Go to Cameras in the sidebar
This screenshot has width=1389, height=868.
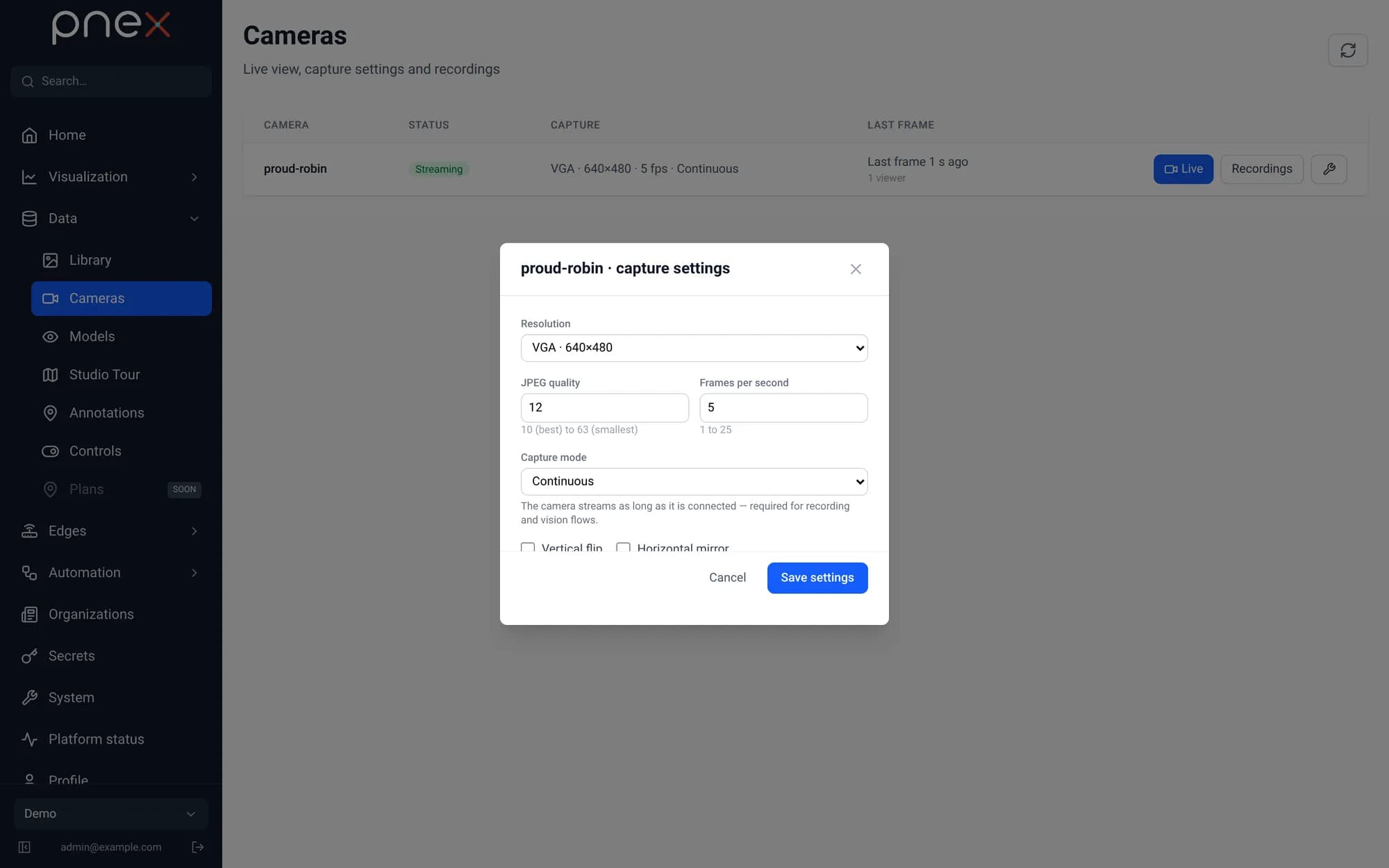tap(122, 299)
